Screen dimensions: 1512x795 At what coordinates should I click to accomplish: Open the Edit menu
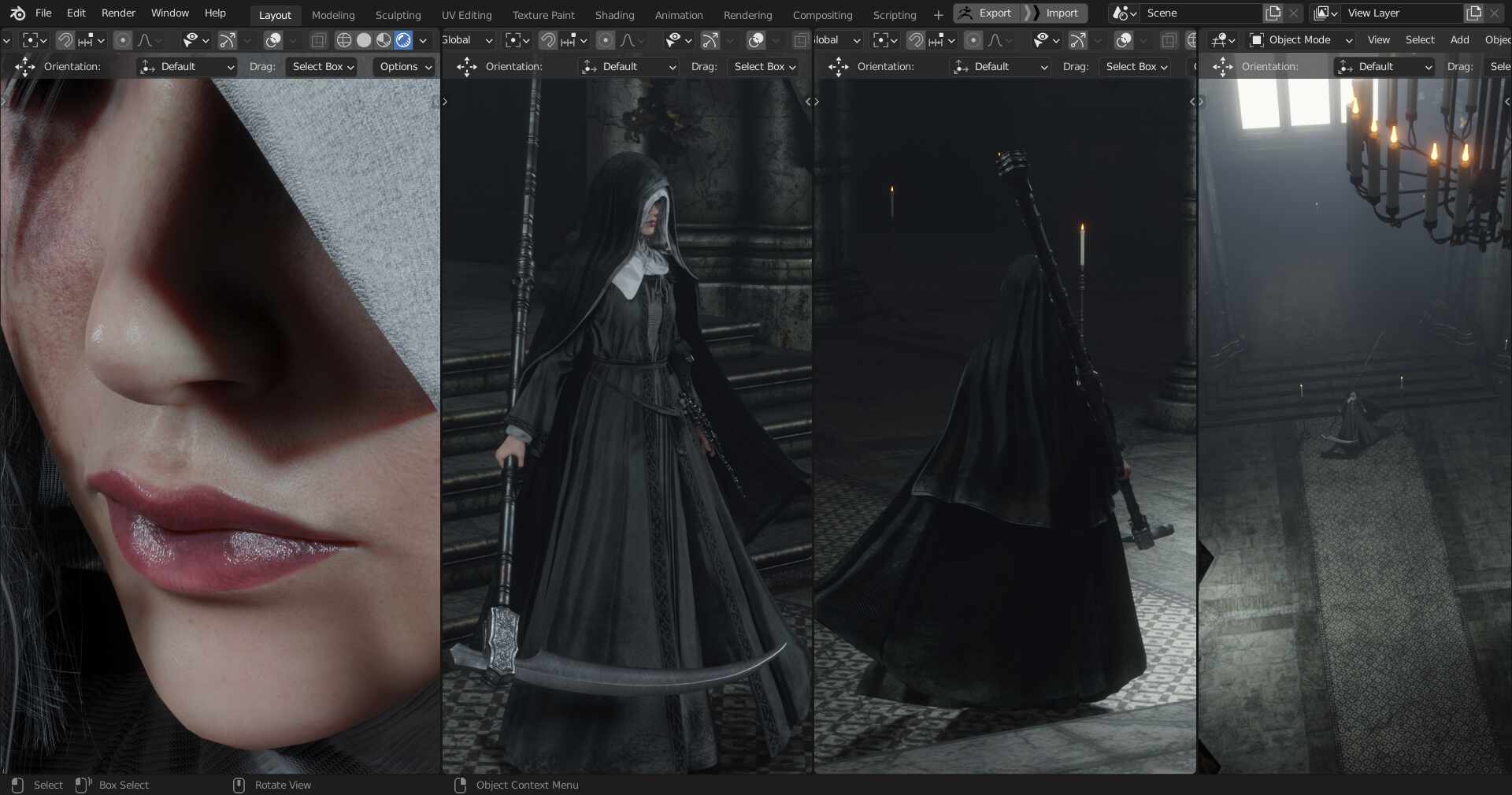pyautogui.click(x=76, y=13)
